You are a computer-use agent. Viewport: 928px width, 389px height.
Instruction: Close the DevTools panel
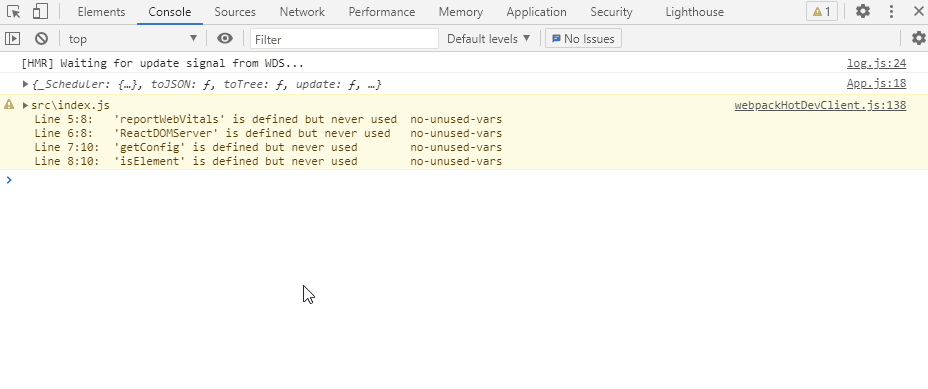click(x=919, y=11)
